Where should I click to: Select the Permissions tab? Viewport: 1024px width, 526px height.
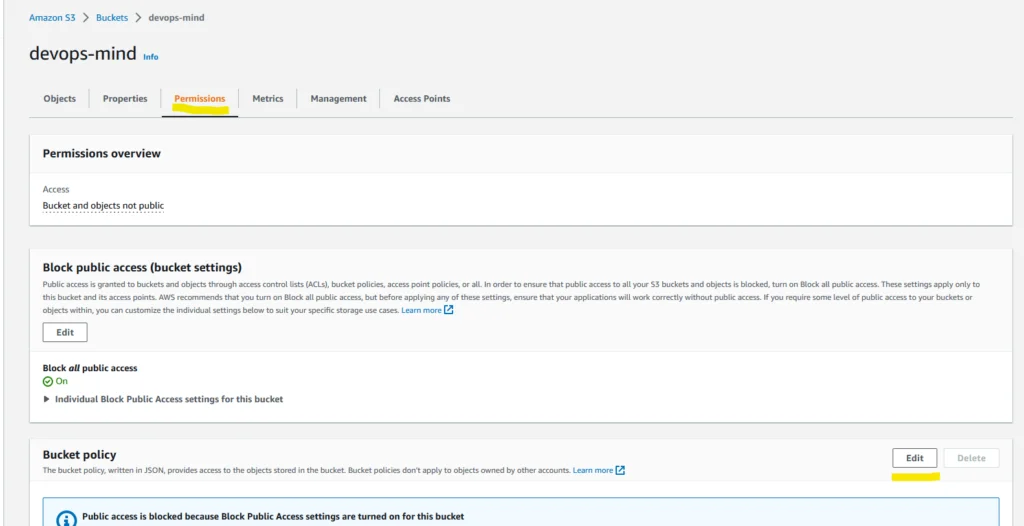pyautogui.click(x=200, y=99)
